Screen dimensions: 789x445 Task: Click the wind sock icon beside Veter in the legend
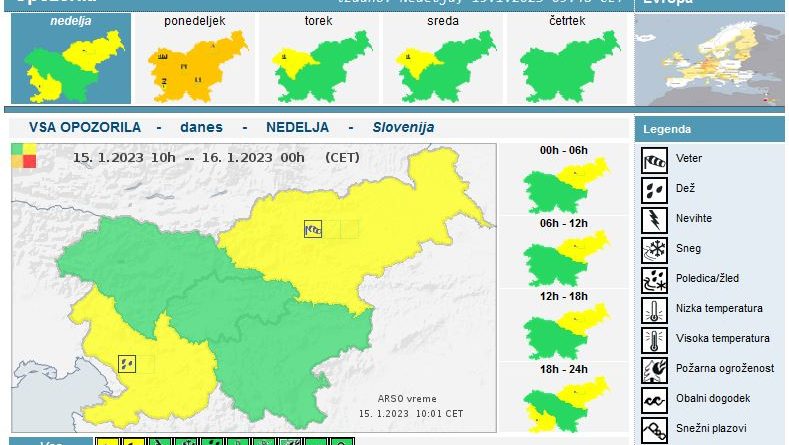(654, 160)
